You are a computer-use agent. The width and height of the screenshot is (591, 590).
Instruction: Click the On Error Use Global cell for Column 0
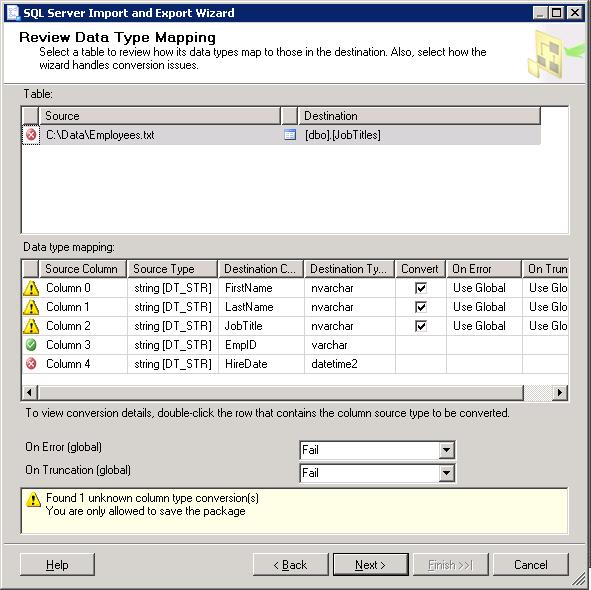coord(484,288)
